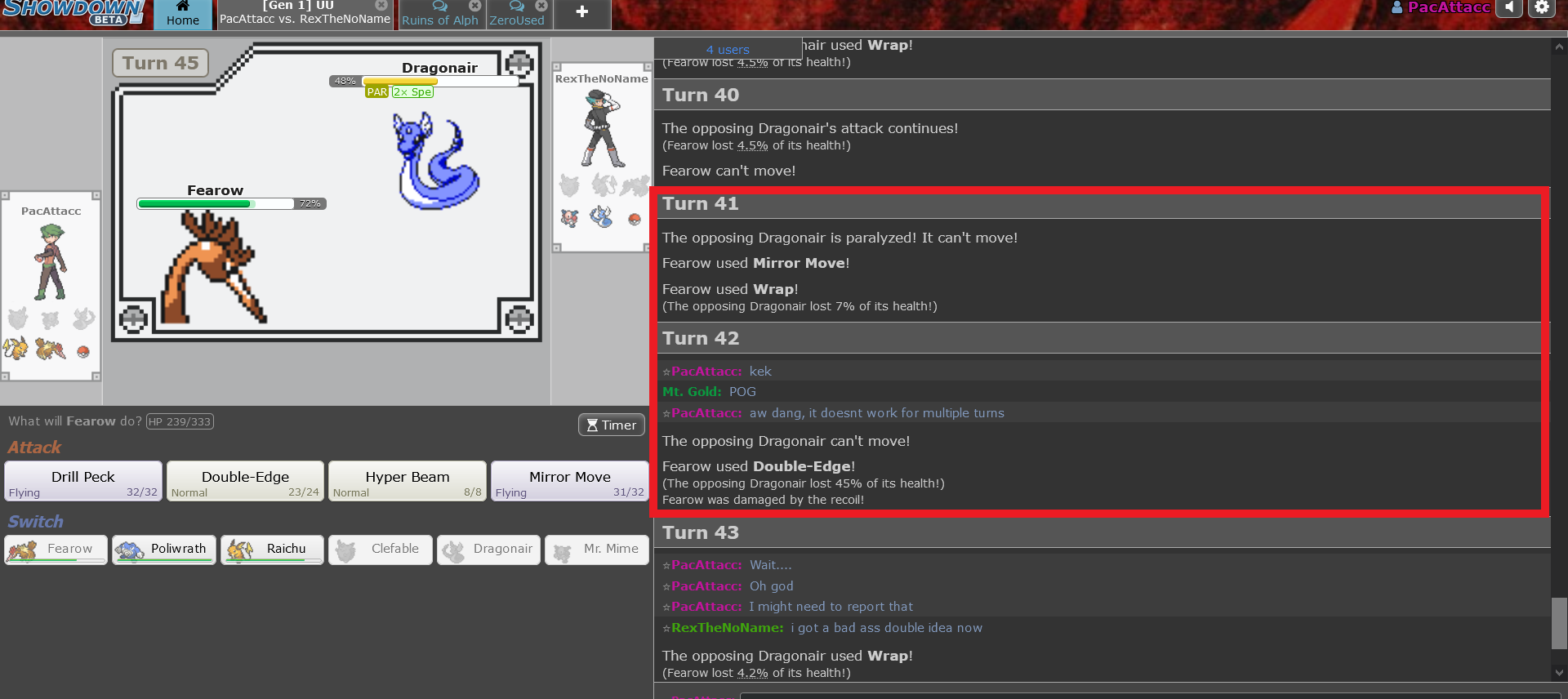Open the options gear icon

[1542, 7]
